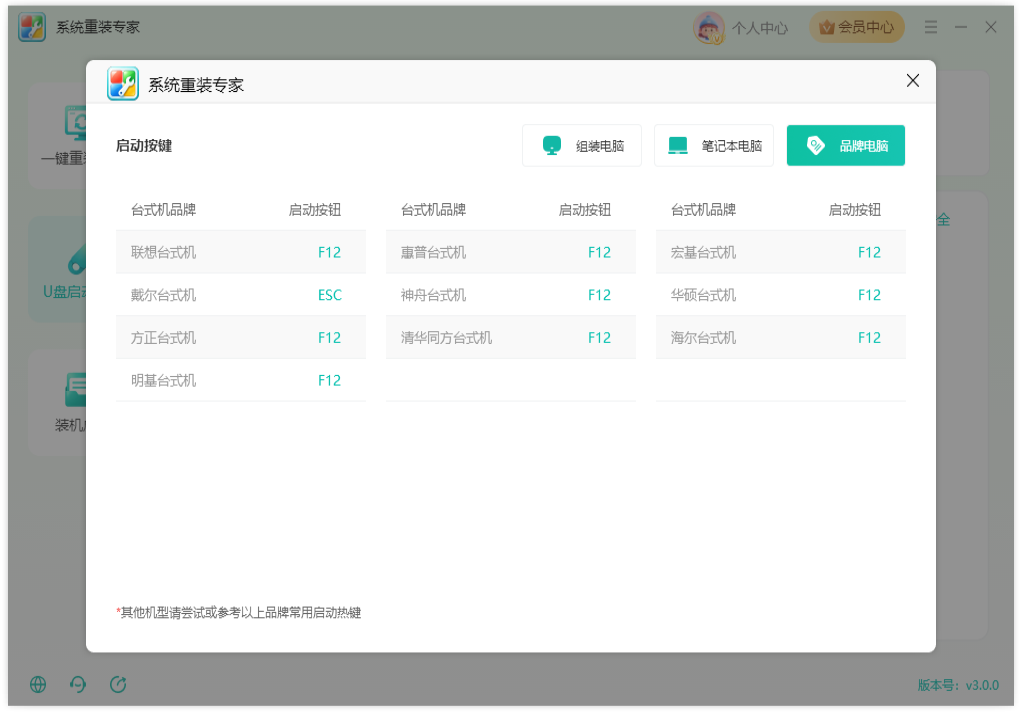Click the globe website icon
The height and width of the screenshot is (715, 1023).
[38, 684]
